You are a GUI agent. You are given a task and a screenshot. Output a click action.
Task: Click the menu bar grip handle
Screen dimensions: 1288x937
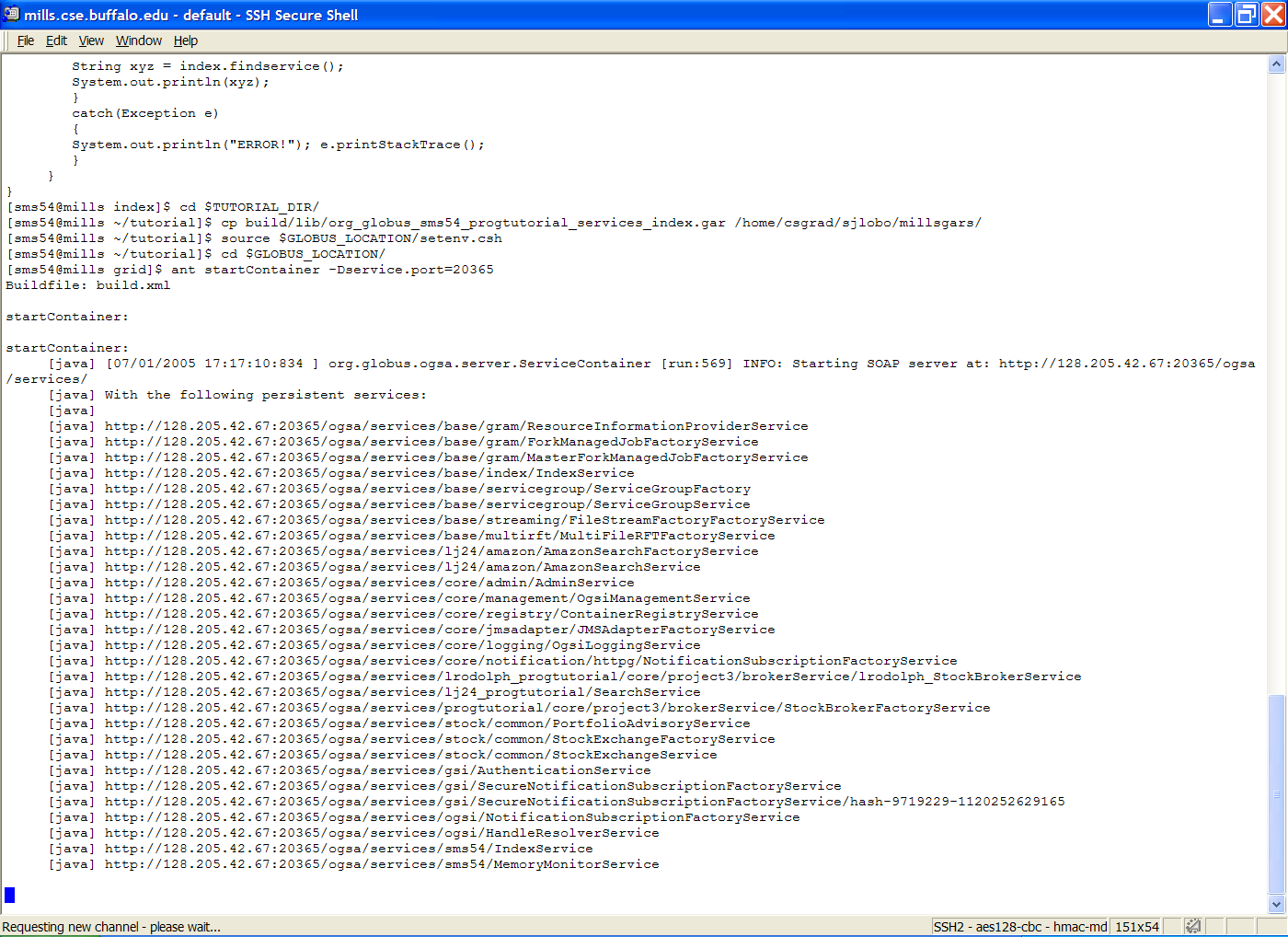(7, 40)
